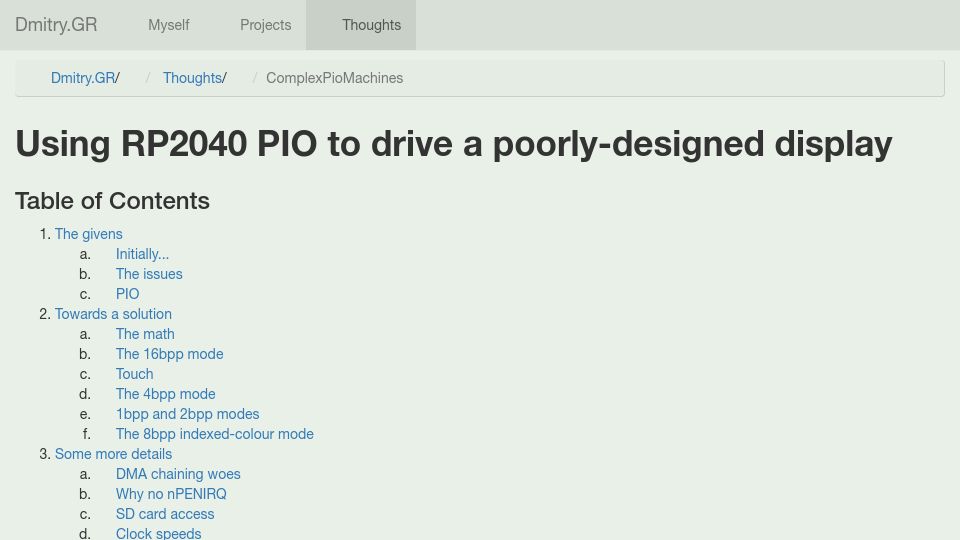This screenshot has height=540, width=960.
Task: Open 'The 16bpp mode' link
Action: [x=170, y=354]
